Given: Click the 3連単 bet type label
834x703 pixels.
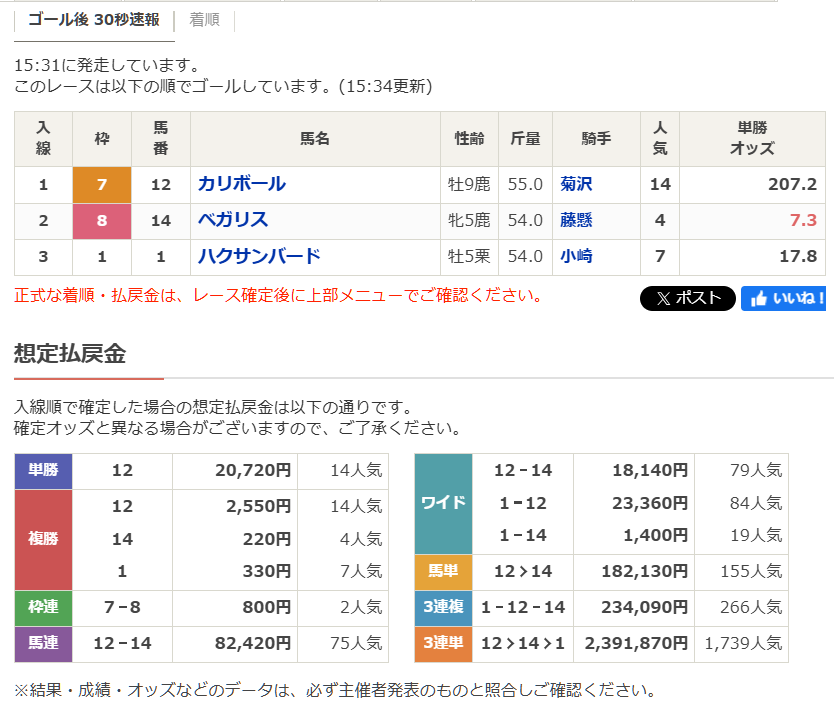Looking at the screenshot, I should (x=443, y=643).
